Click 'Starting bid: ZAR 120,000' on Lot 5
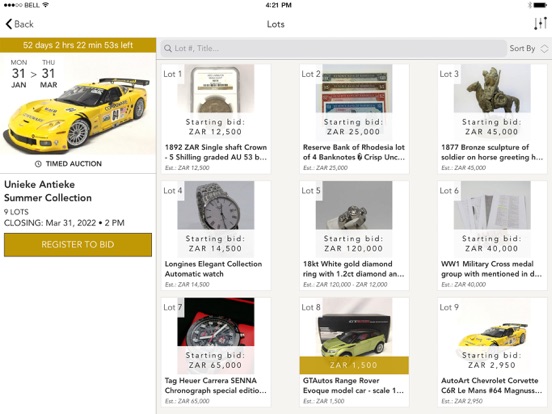 tap(354, 243)
